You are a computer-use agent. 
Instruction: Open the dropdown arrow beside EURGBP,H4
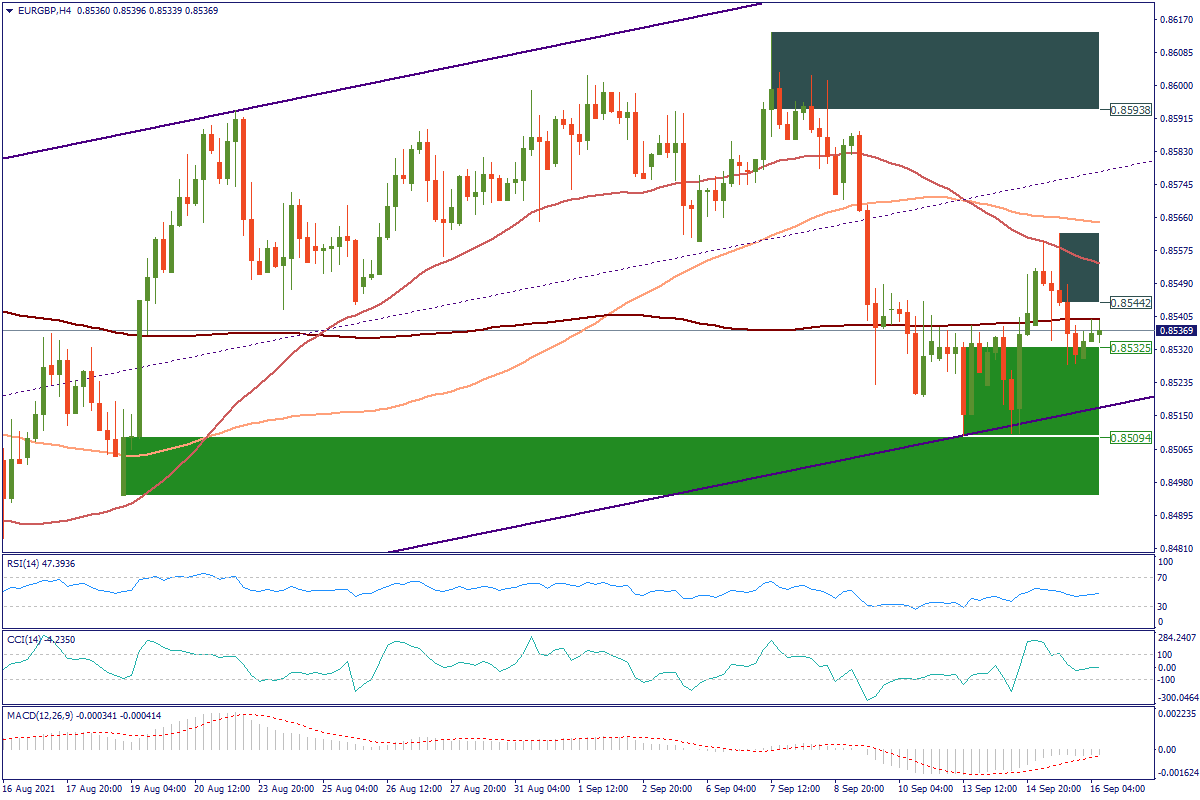click(9, 10)
